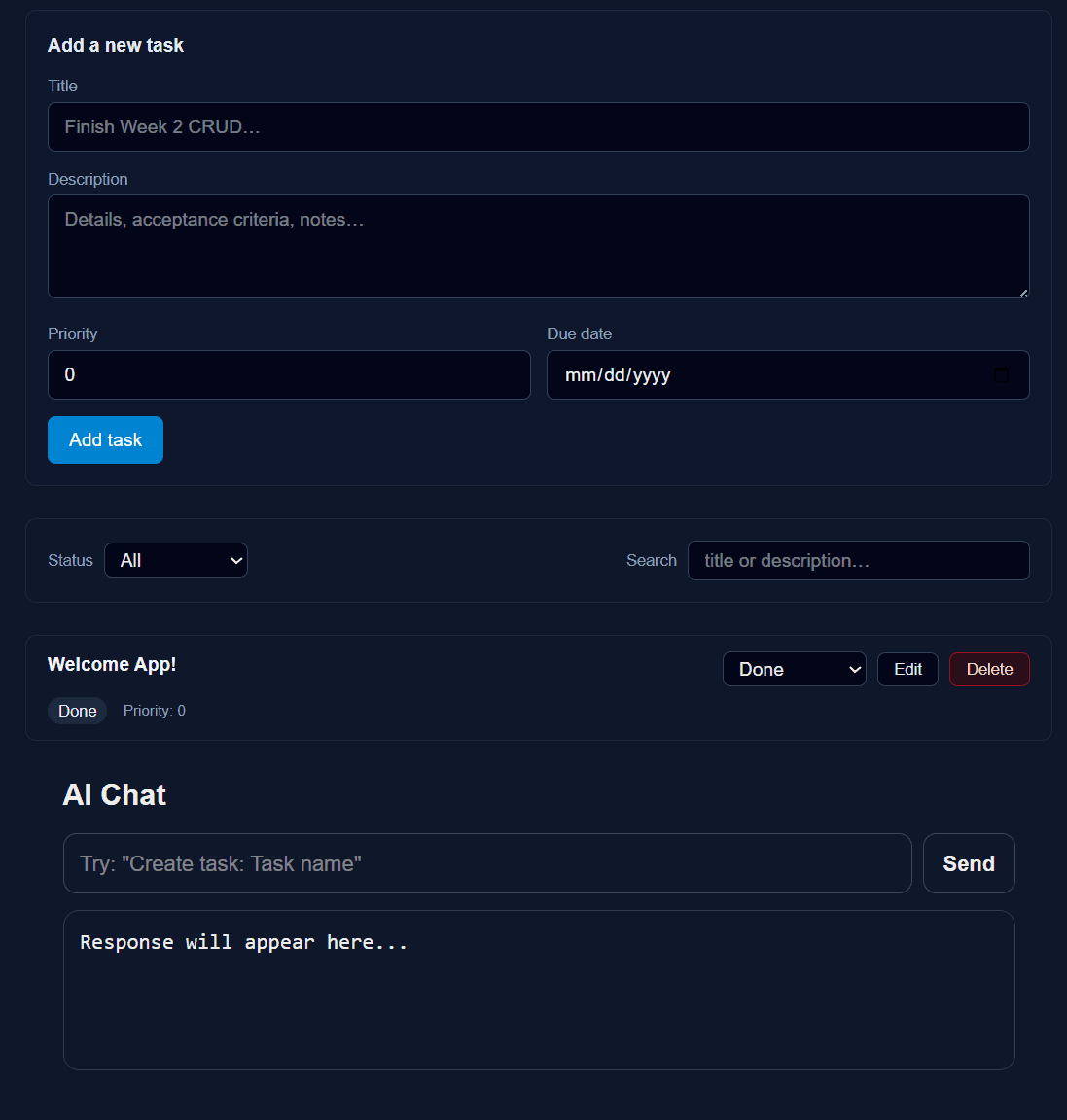Click the AI Chat response area
Viewport: 1067px width, 1120px height.
click(538, 990)
